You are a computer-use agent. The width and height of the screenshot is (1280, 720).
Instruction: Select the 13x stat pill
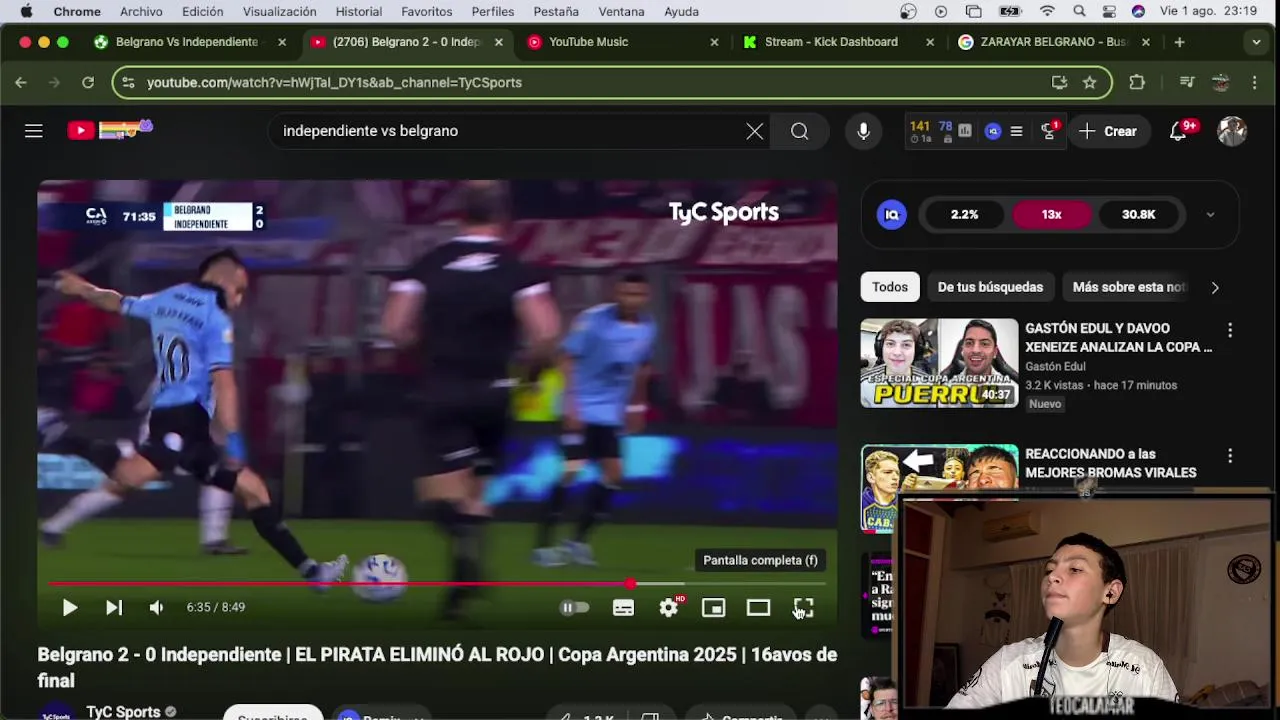tap(1051, 214)
